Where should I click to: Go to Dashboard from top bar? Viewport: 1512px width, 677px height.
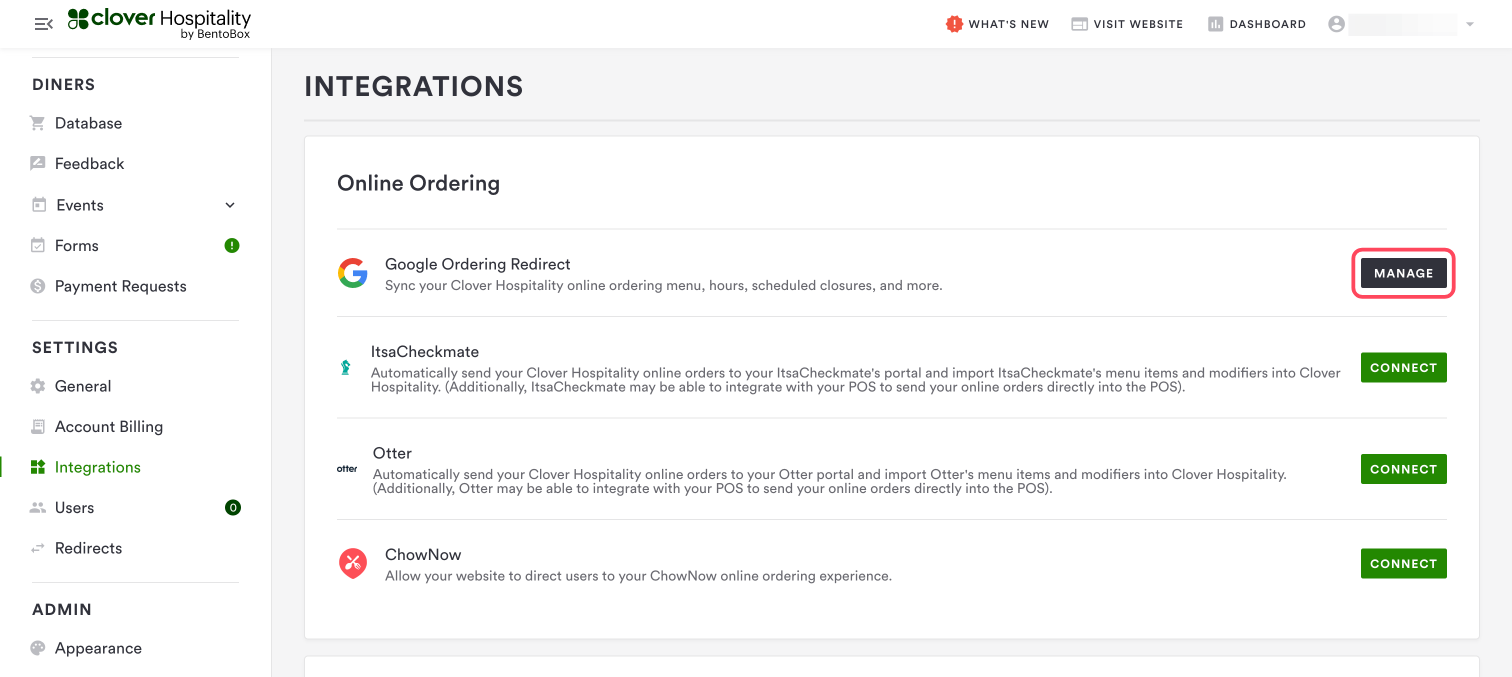click(x=1257, y=24)
